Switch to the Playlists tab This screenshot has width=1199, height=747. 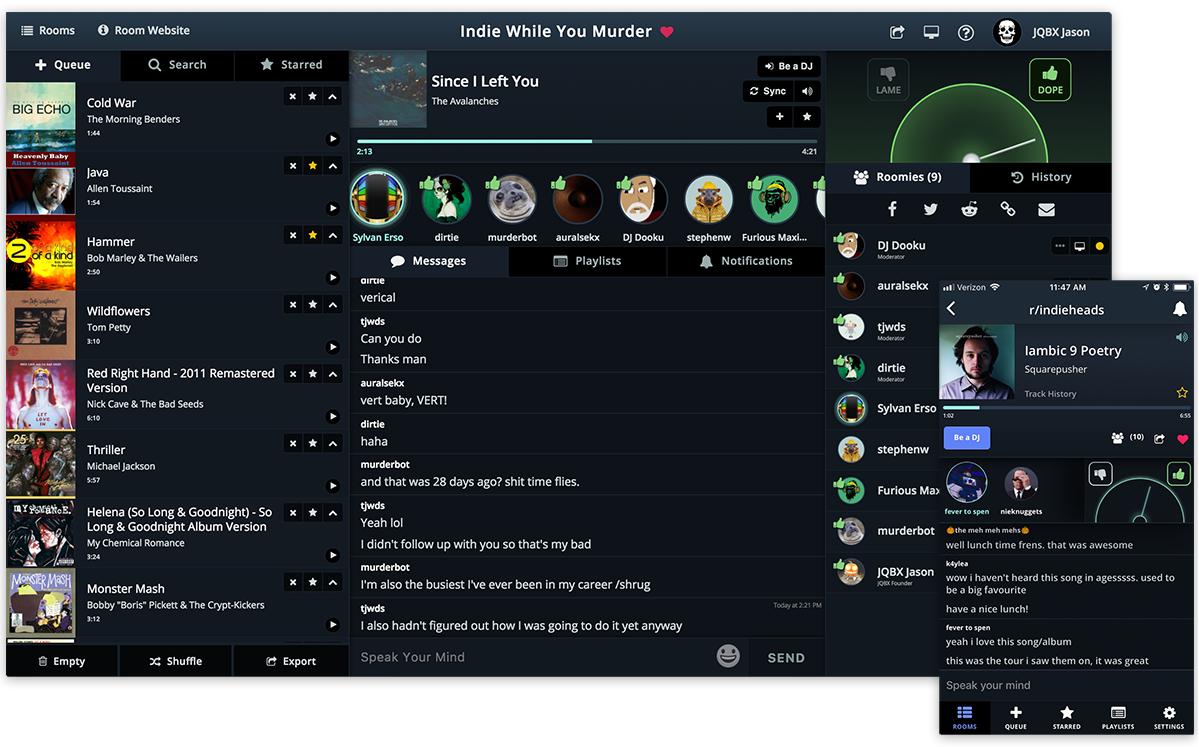[x=587, y=261]
